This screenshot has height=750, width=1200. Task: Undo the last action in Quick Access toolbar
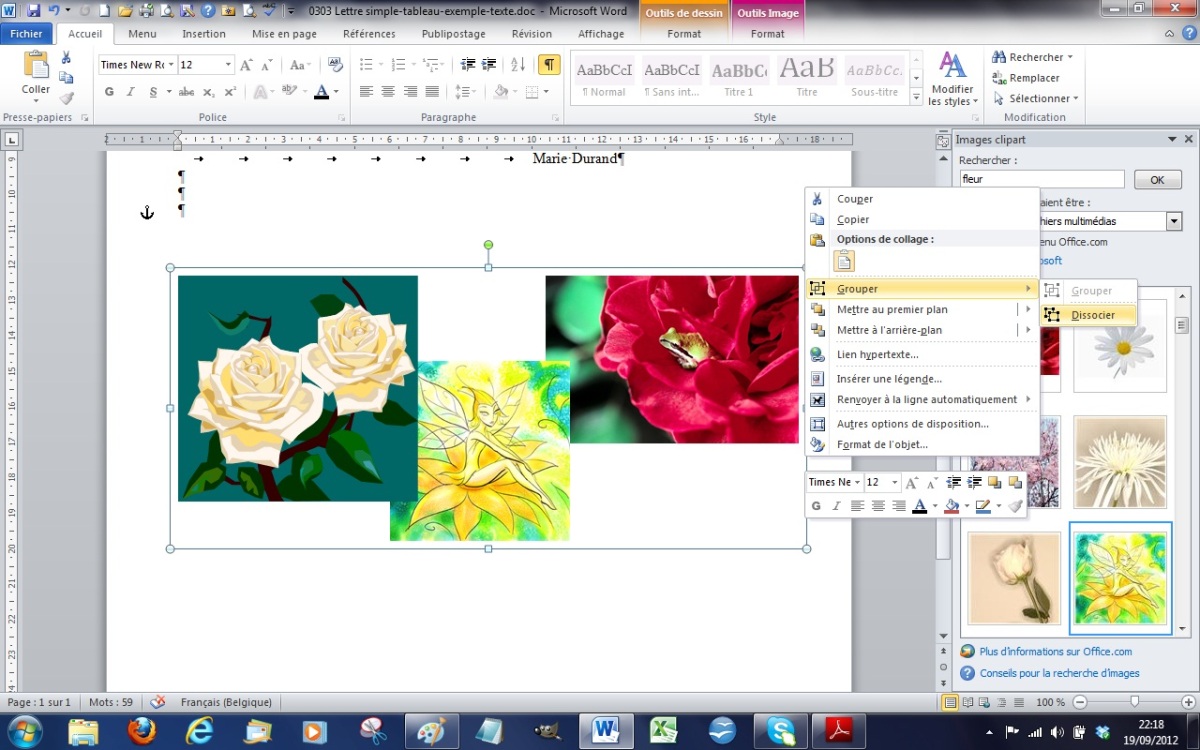[x=53, y=11]
